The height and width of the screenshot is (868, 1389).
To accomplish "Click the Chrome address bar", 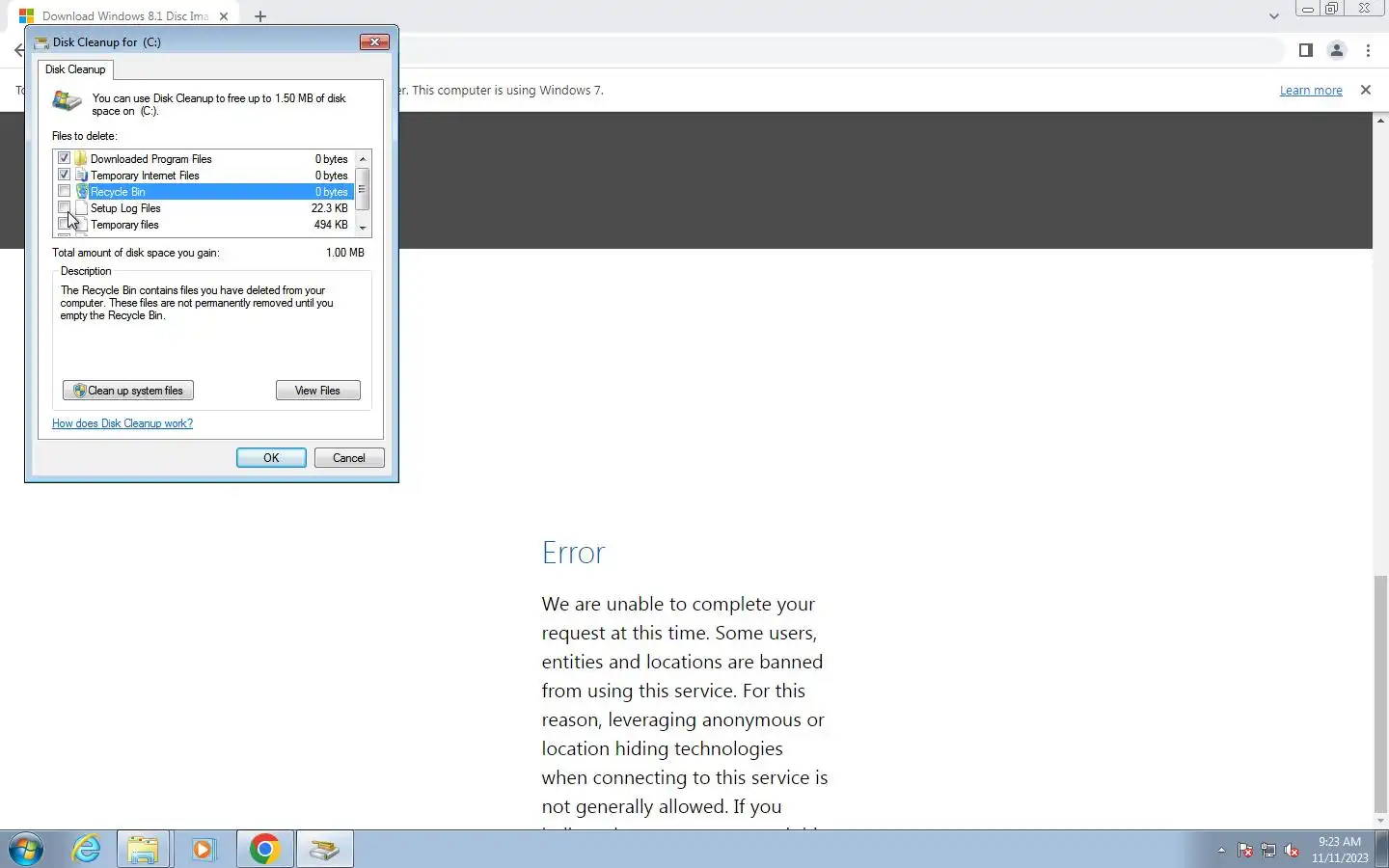I will 839,50.
